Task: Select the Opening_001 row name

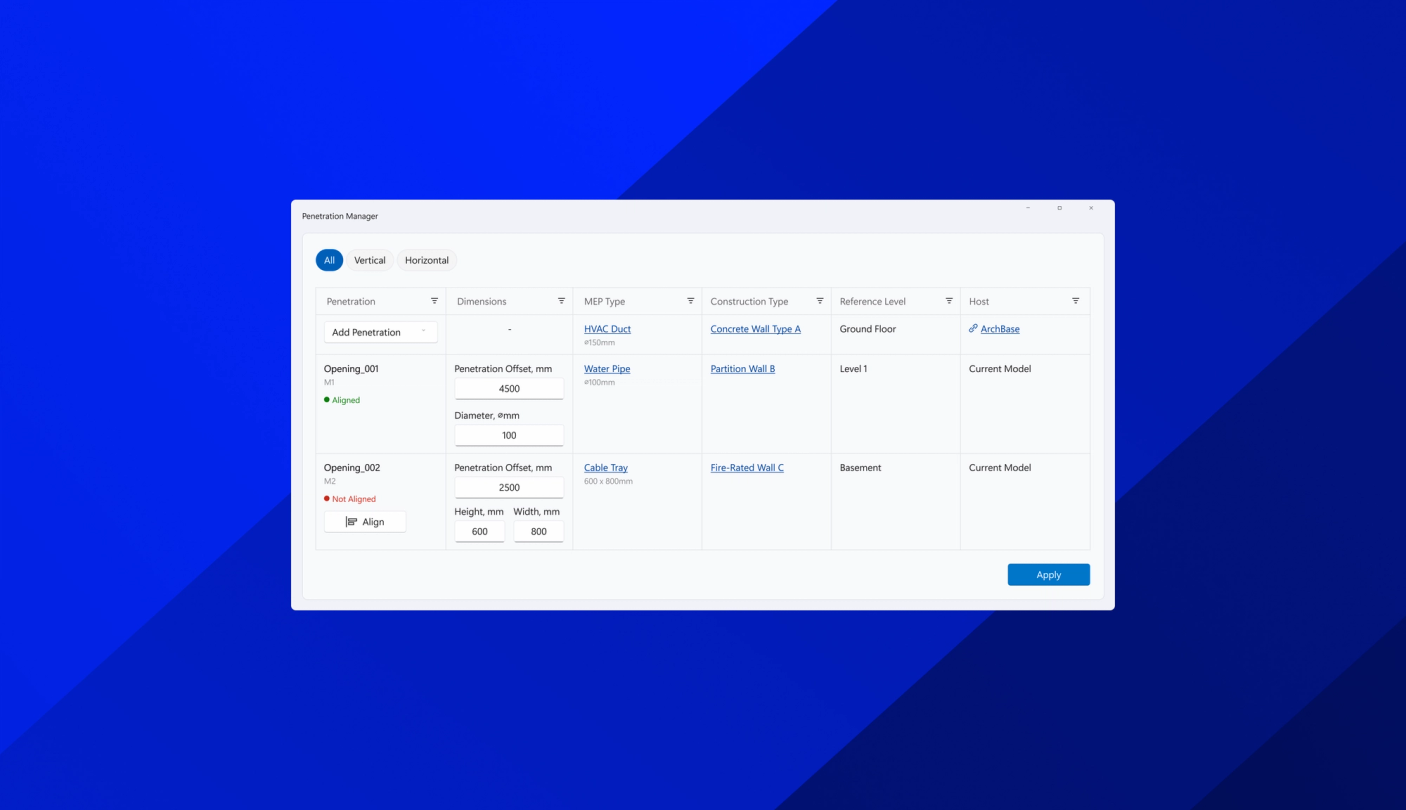Action: click(351, 369)
